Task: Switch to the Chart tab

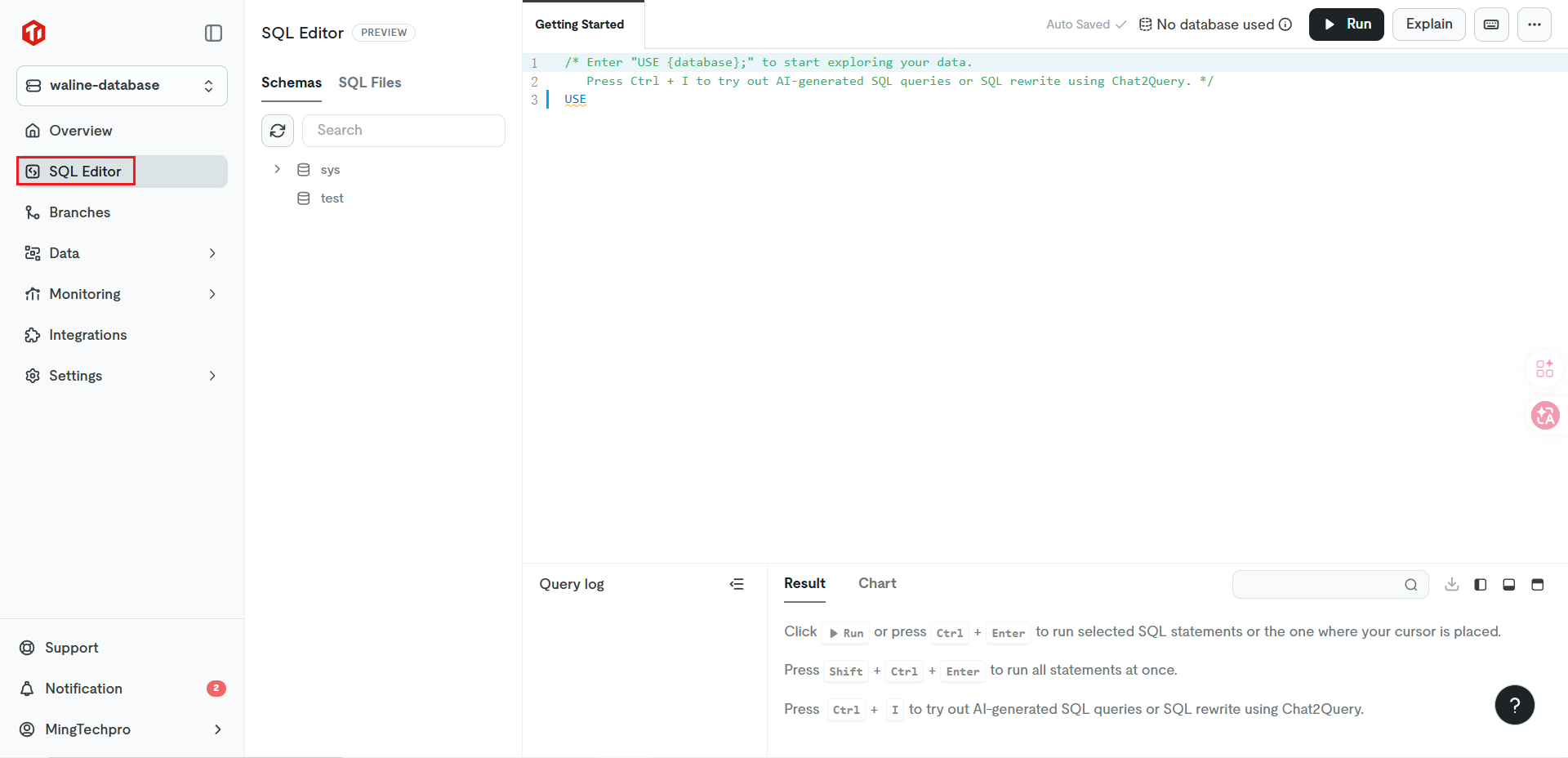Action: pyautogui.click(x=877, y=583)
